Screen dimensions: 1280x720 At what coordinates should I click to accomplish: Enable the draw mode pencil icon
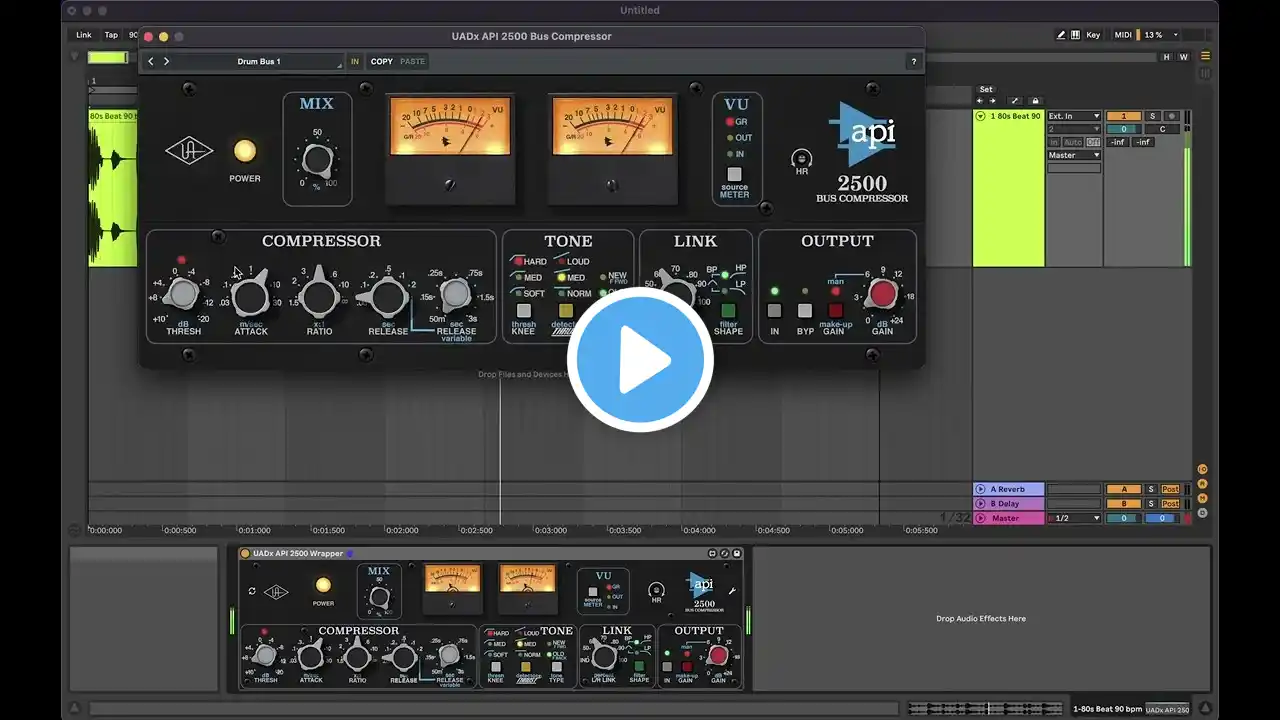tap(1061, 35)
